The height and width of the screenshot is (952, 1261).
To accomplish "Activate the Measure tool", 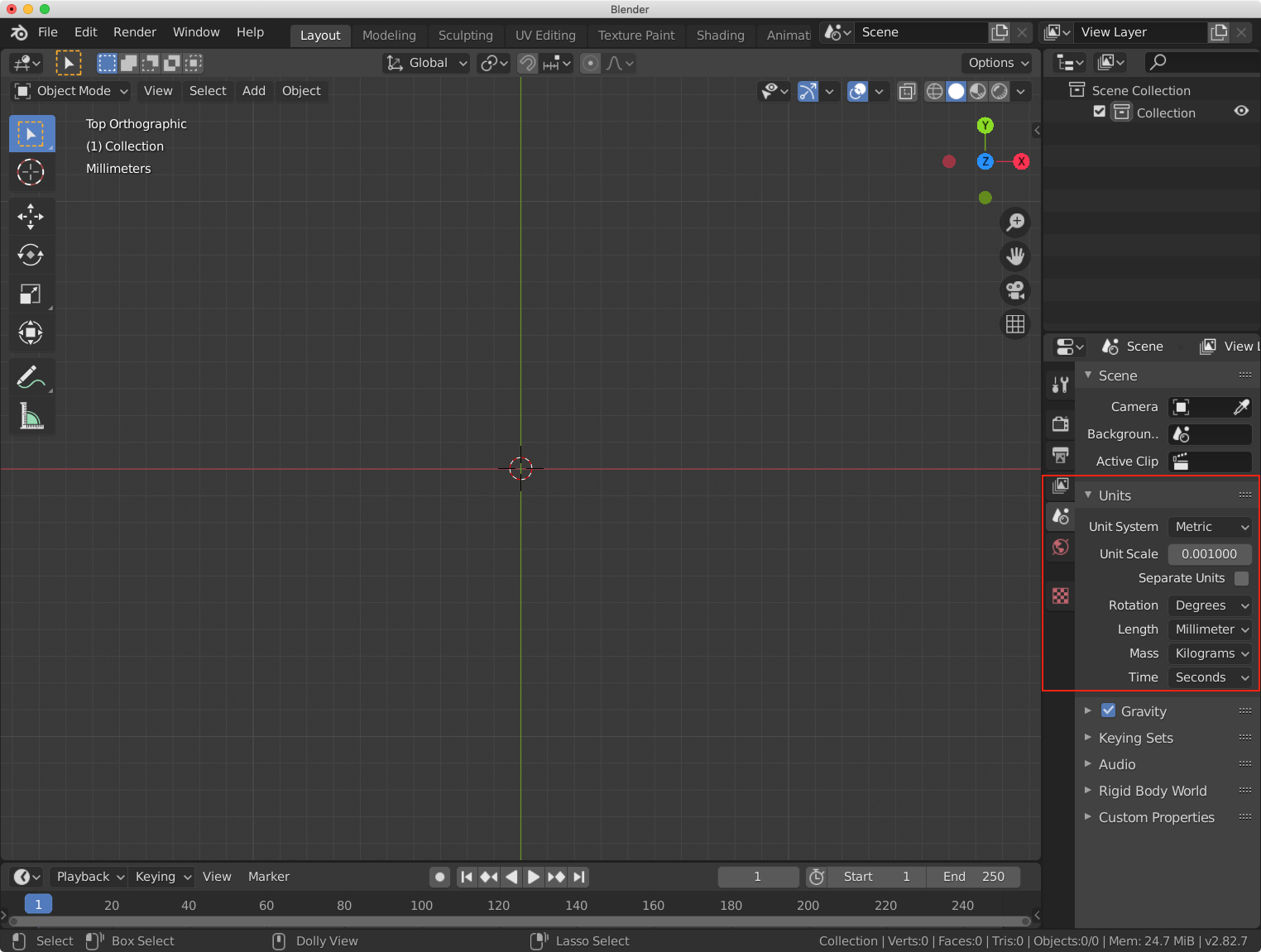I will [31, 416].
